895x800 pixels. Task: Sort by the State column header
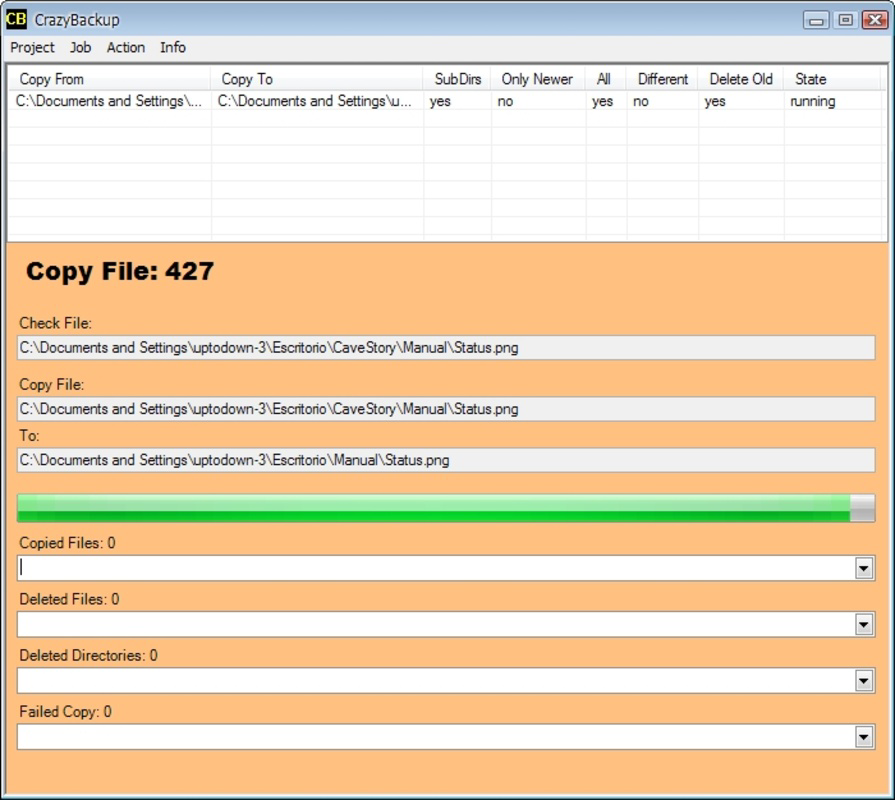tap(832, 79)
